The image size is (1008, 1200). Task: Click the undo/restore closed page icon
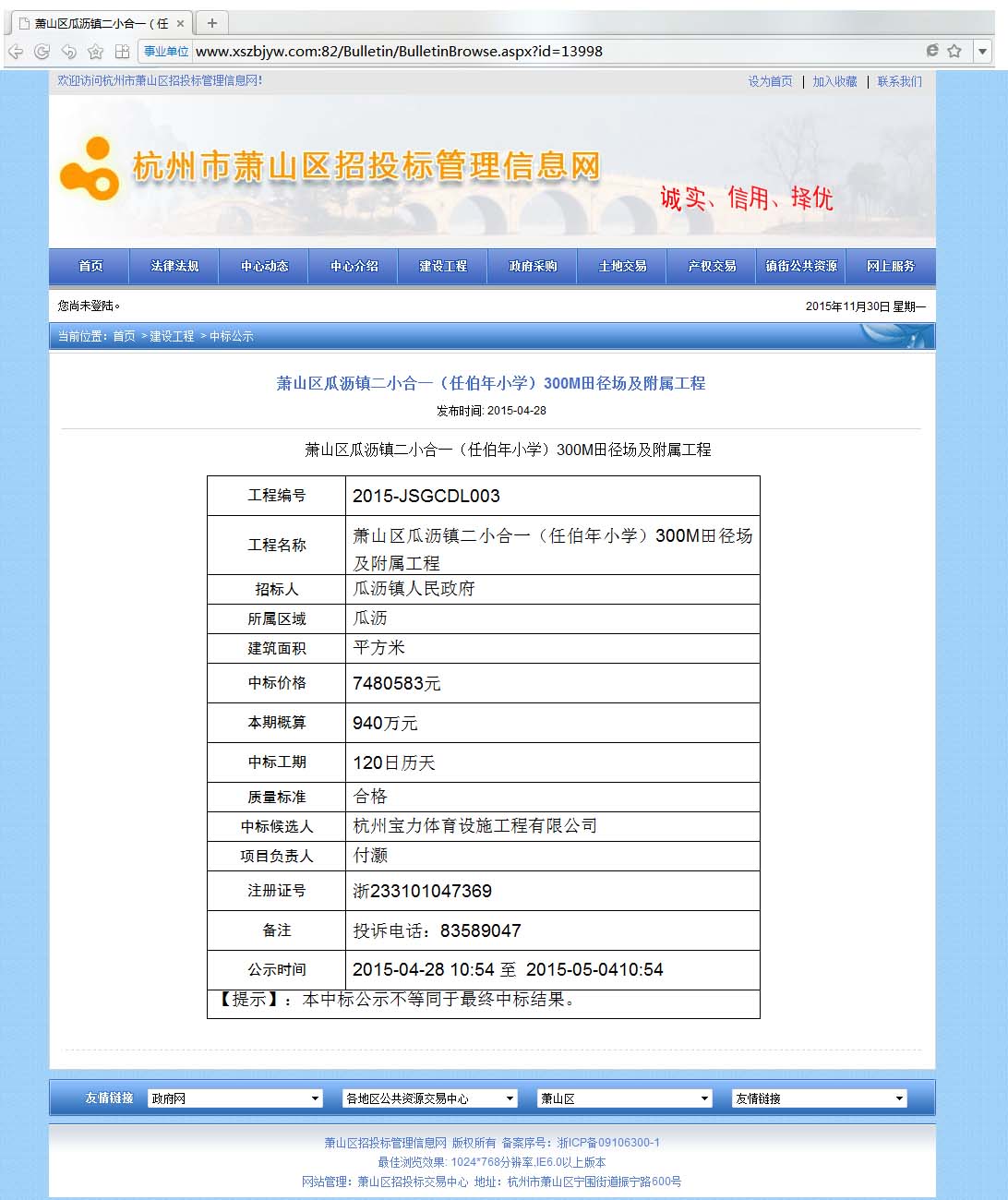click(68, 52)
